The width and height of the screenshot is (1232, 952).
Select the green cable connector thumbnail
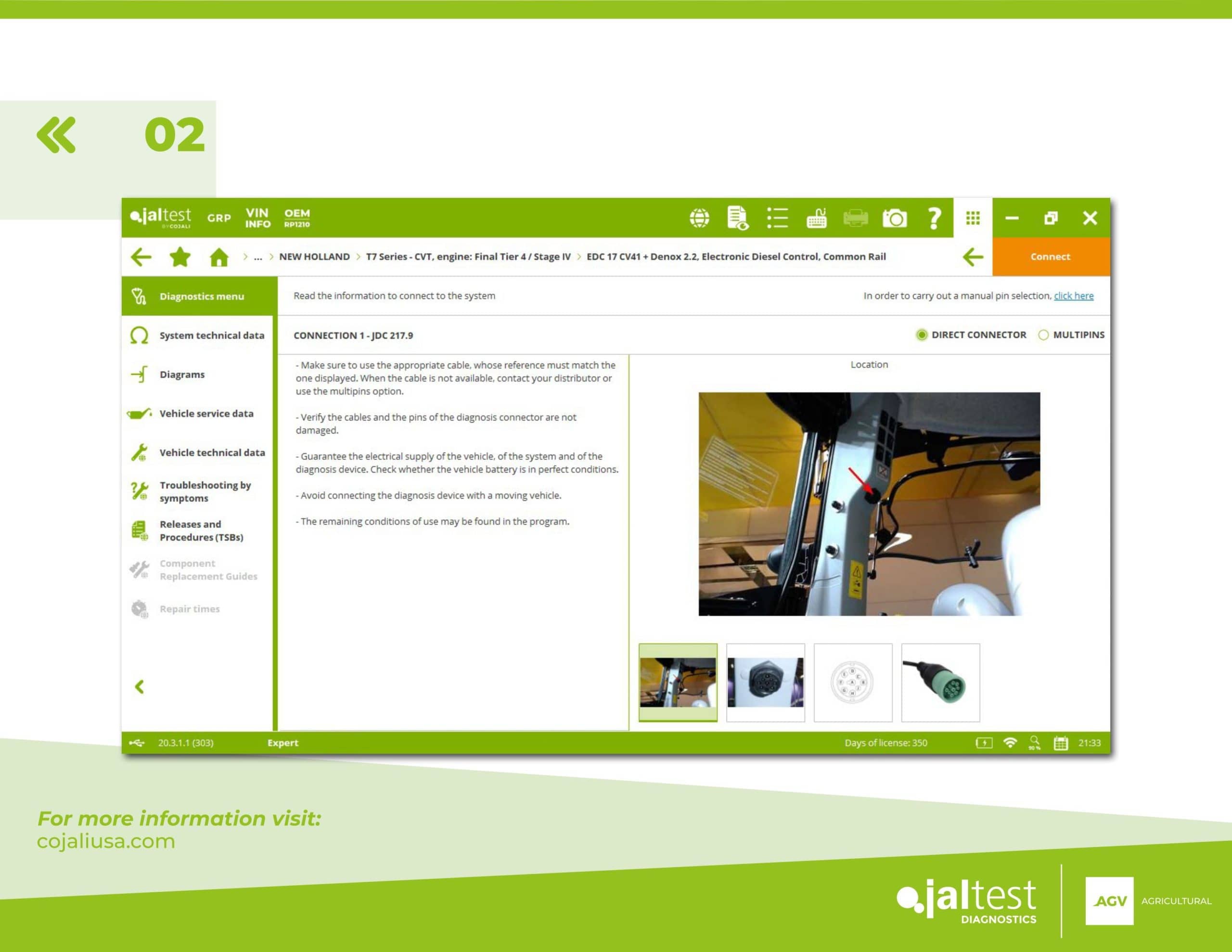coord(940,682)
